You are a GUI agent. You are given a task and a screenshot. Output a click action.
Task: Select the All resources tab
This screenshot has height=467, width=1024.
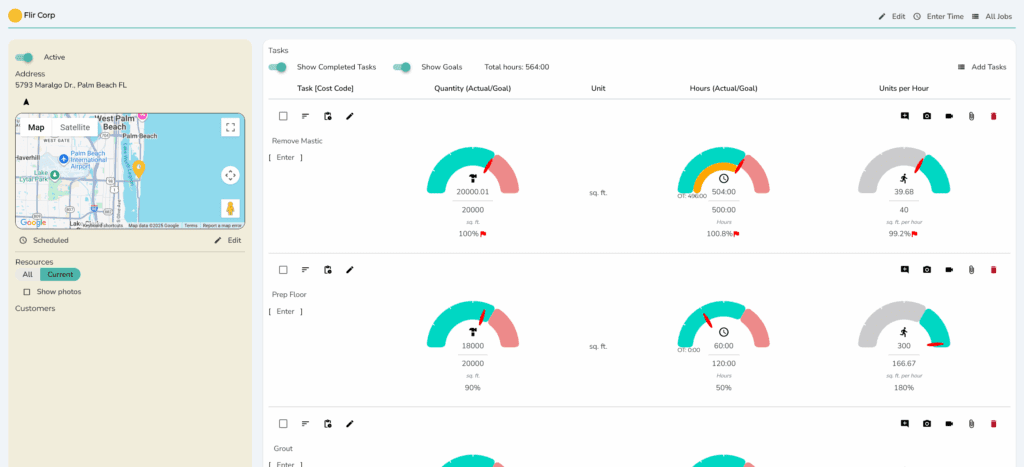[28, 274]
